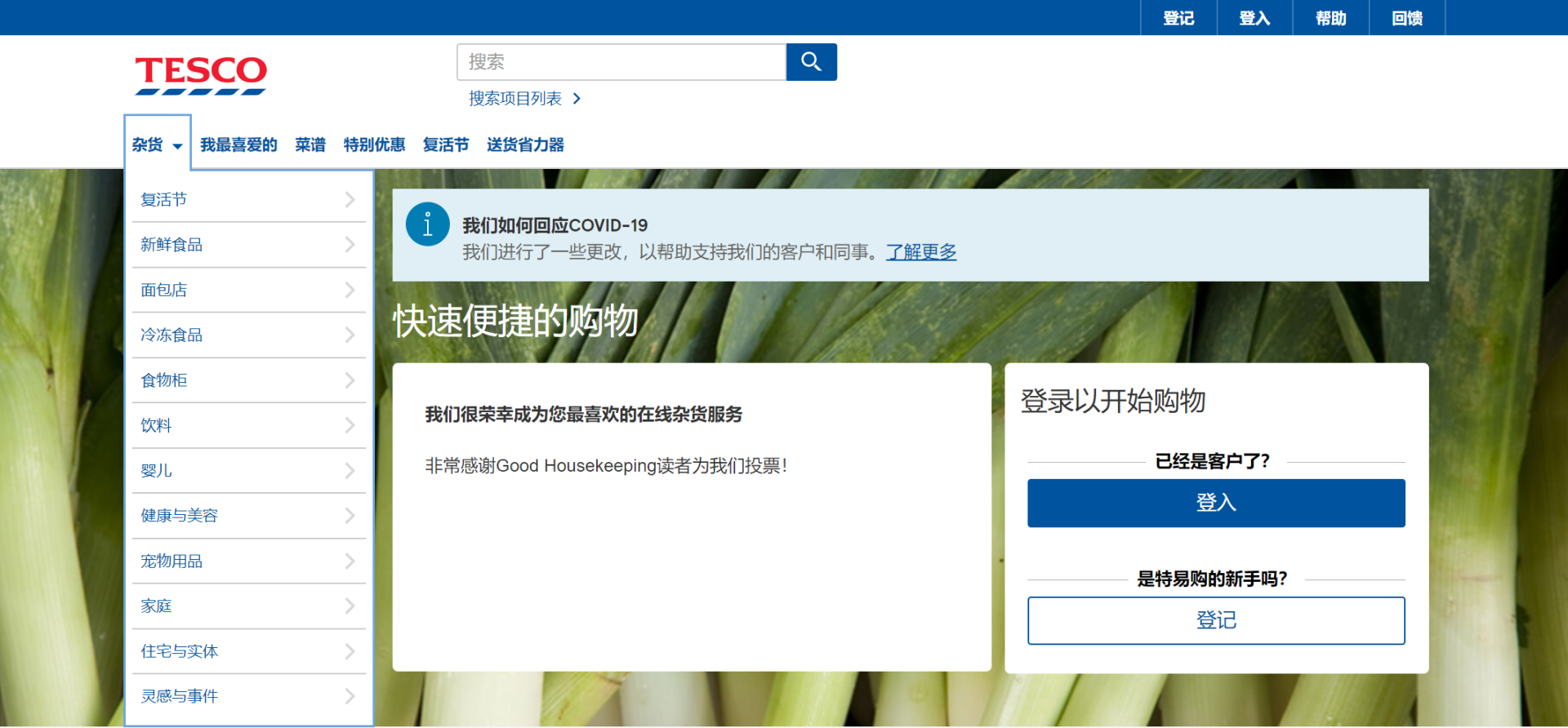The image size is (1568, 728).
Task: Select 宠物用品 category
Action: point(171,562)
